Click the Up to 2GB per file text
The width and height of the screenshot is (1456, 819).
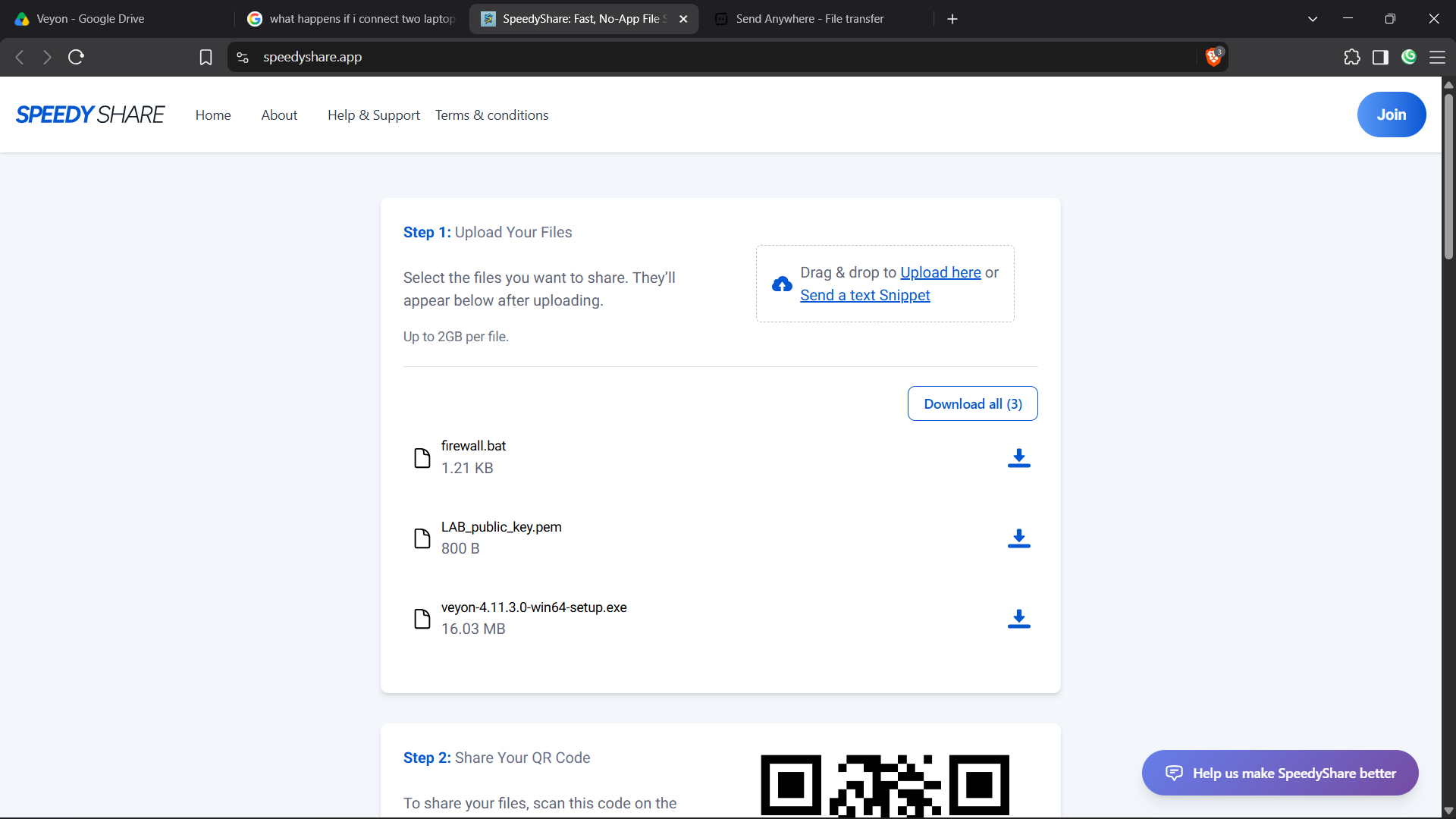pos(456,337)
